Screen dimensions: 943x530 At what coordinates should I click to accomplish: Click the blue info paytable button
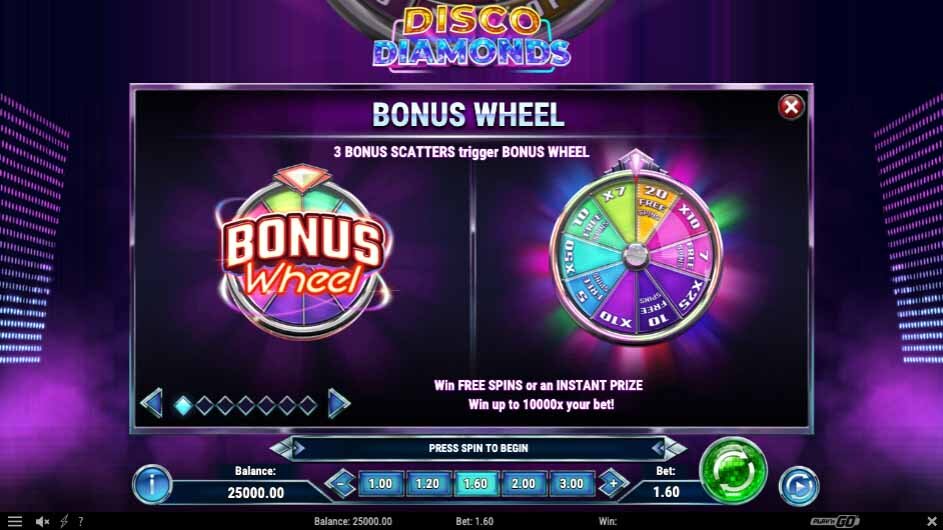pos(152,484)
